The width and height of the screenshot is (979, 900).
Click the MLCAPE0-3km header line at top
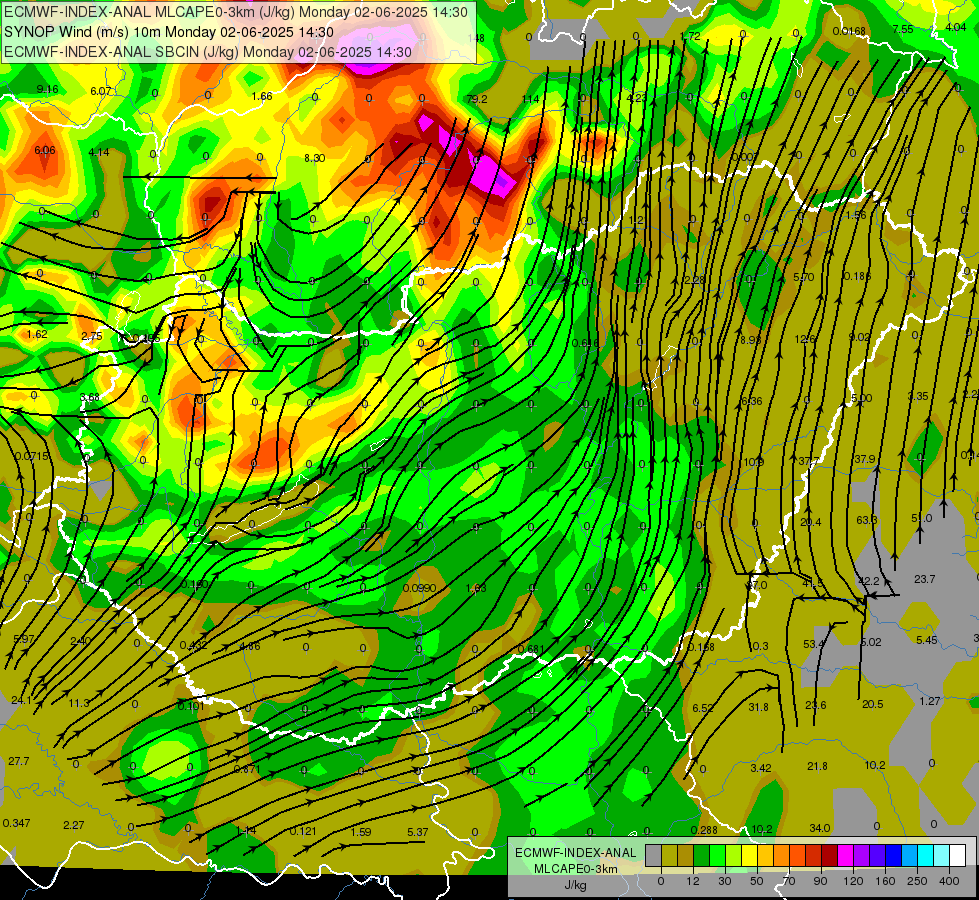tap(236, 12)
